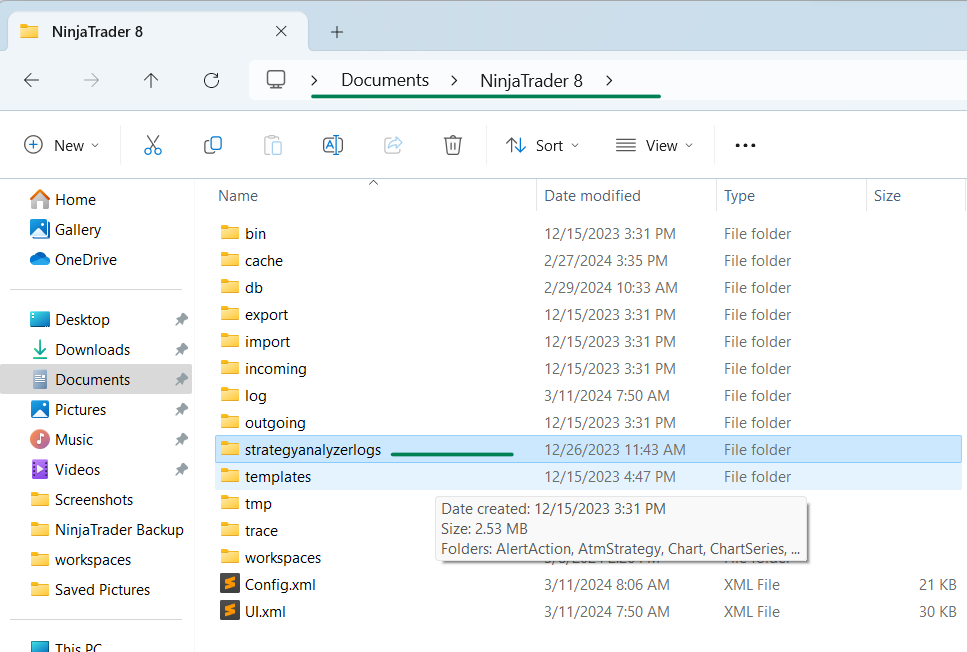Click the Documents breadcrumb link
The width and height of the screenshot is (967, 652).
(x=385, y=80)
